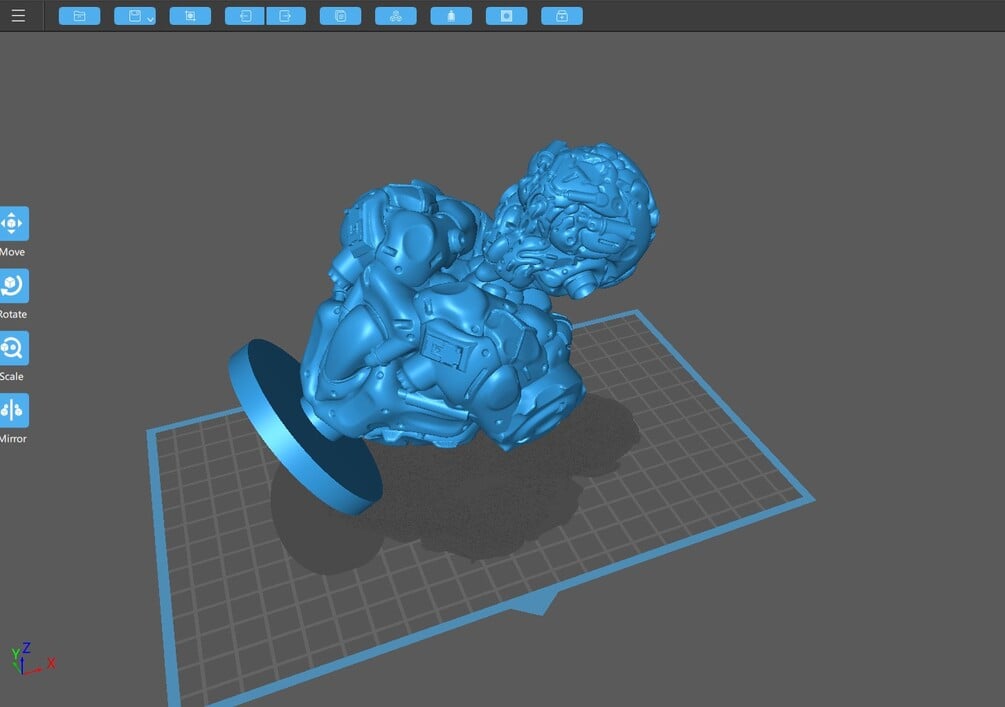Screen dimensions: 1005x707
Task: Click the redo toolbar button
Action: (x=286, y=16)
